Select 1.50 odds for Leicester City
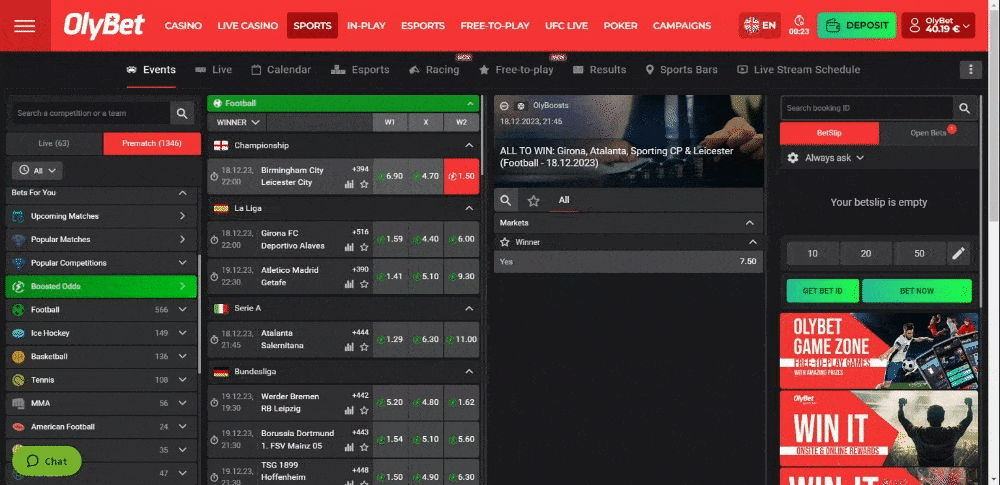This screenshot has width=1000, height=485. point(461,176)
